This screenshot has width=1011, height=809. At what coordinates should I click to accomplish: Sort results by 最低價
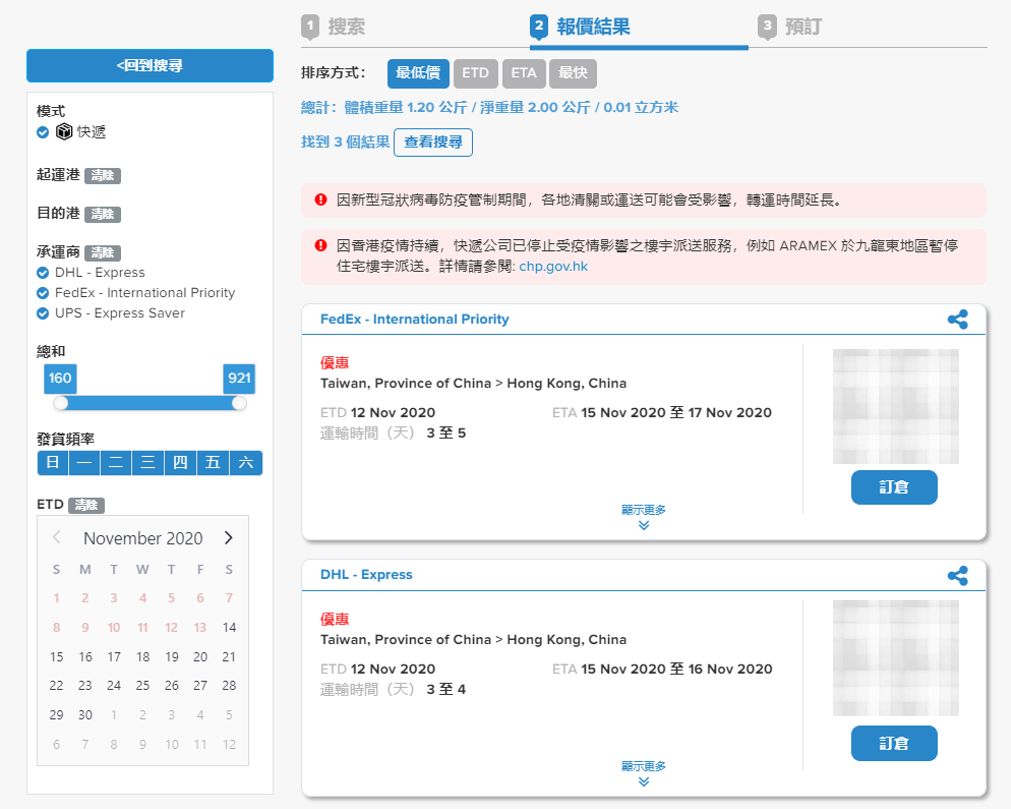[x=418, y=73]
